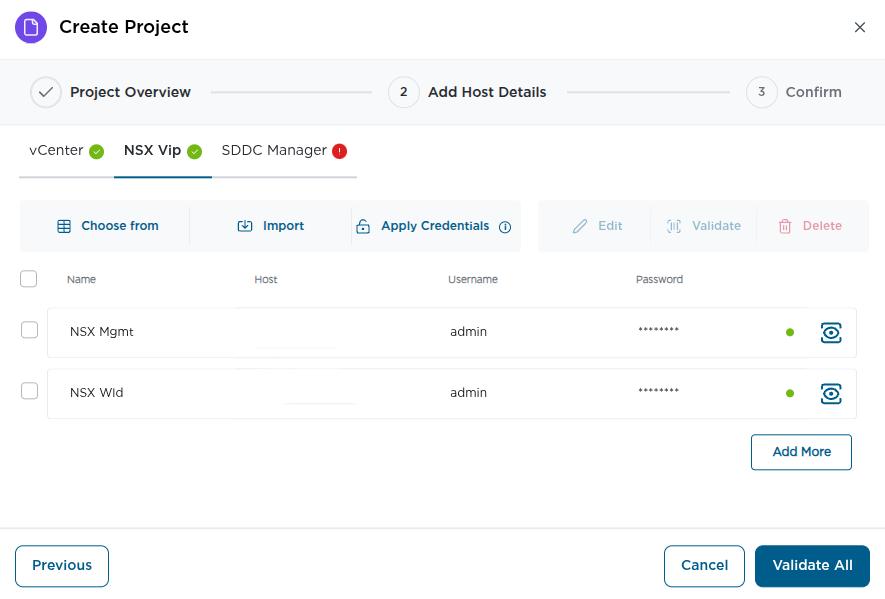Screen dimensions: 885x599
Task: Reveal the NSX Mgmt password
Action: tap(831, 332)
